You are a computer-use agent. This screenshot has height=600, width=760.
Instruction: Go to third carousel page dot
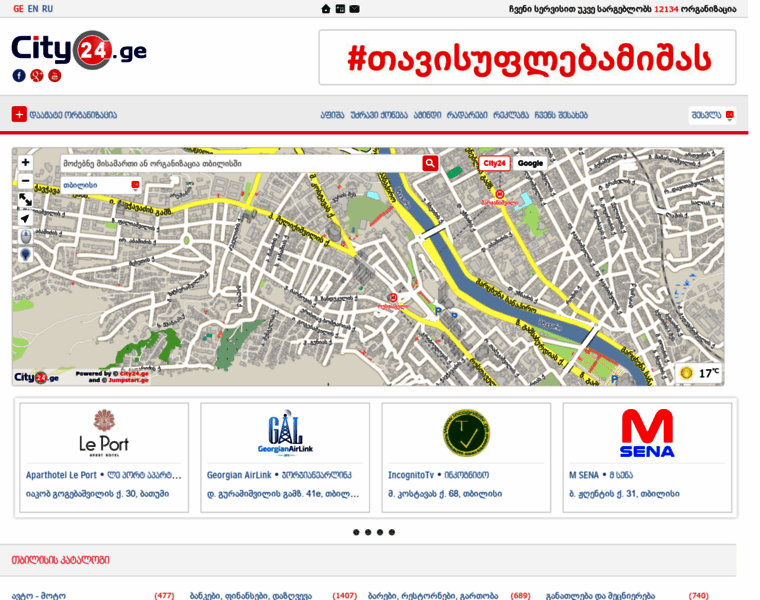380,532
